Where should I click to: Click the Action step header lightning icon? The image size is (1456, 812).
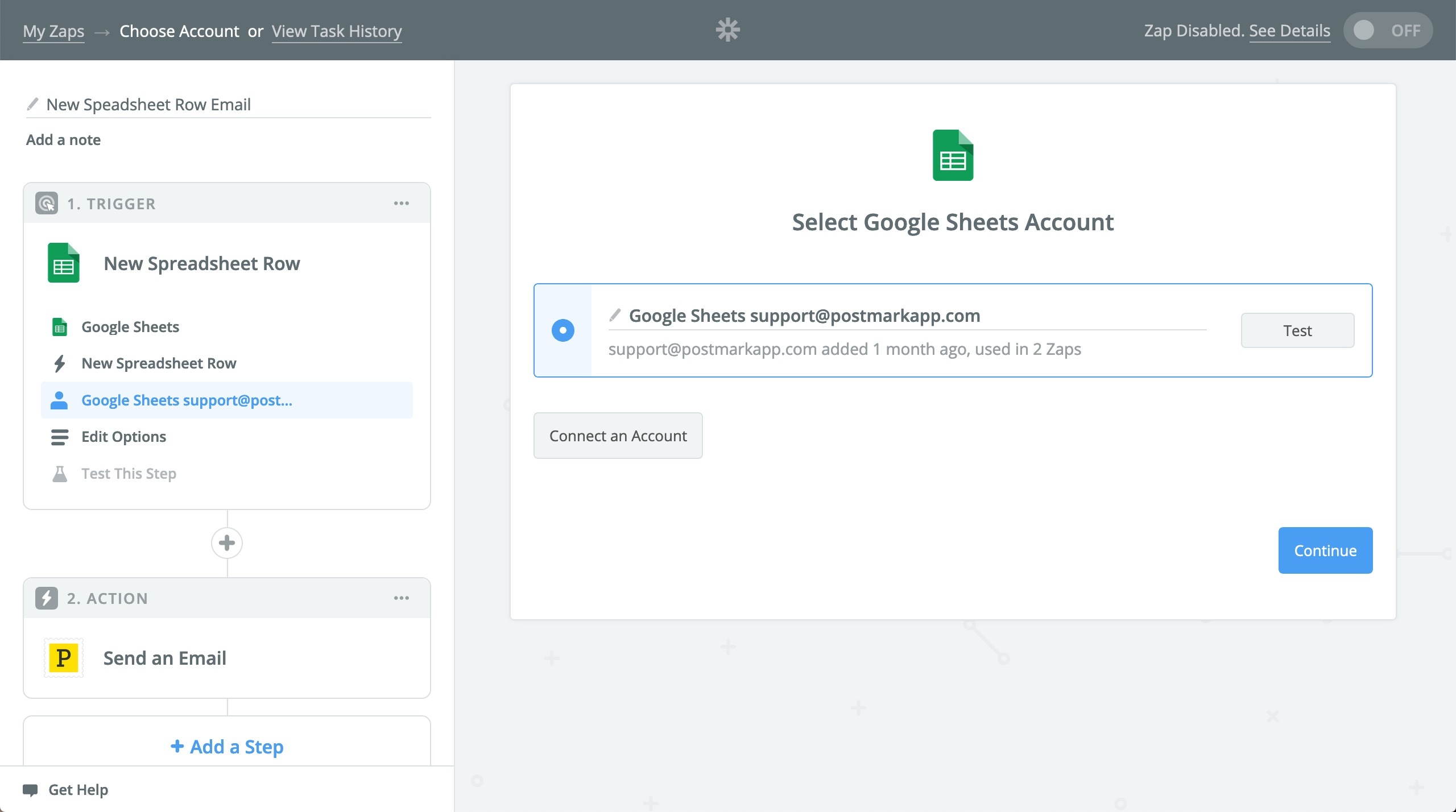tap(47, 598)
